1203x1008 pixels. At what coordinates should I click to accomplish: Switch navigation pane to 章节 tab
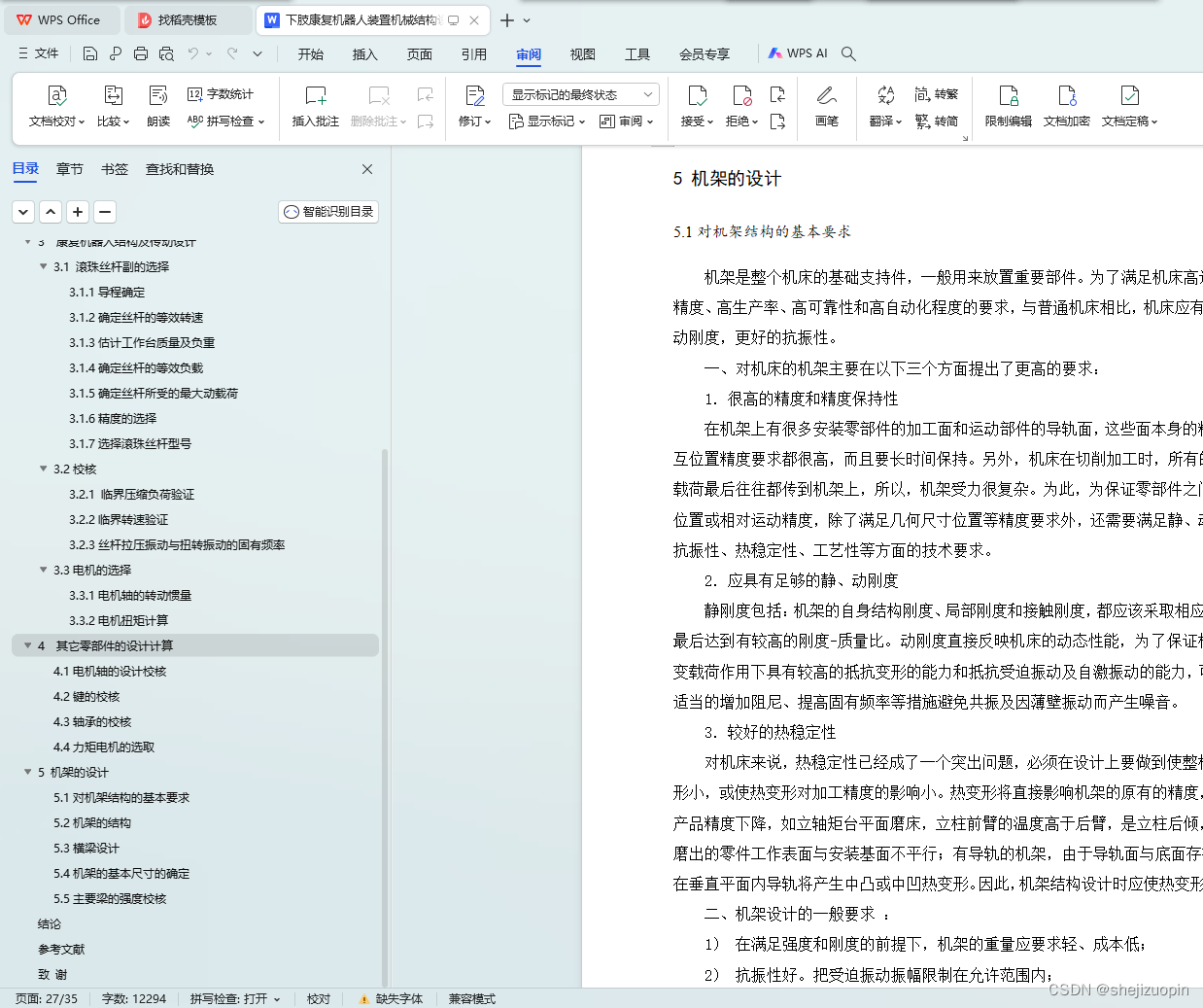[70, 169]
